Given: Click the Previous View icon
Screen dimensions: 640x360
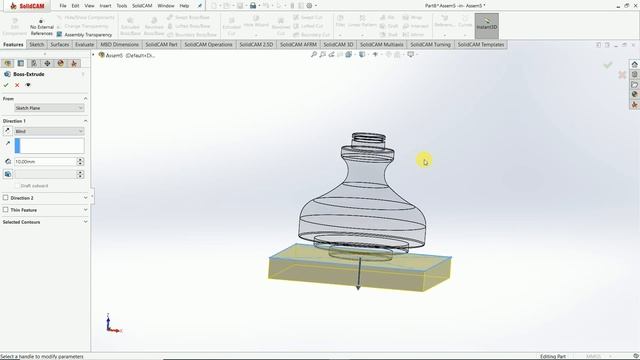Looking at the screenshot, I should pos(331,54).
